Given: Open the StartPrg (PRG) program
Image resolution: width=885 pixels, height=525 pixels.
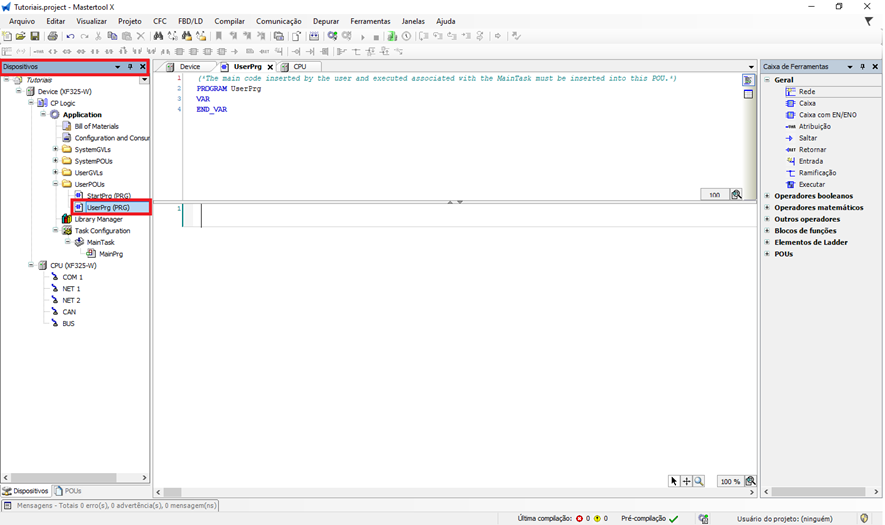Looking at the screenshot, I should pyautogui.click(x=108, y=196).
